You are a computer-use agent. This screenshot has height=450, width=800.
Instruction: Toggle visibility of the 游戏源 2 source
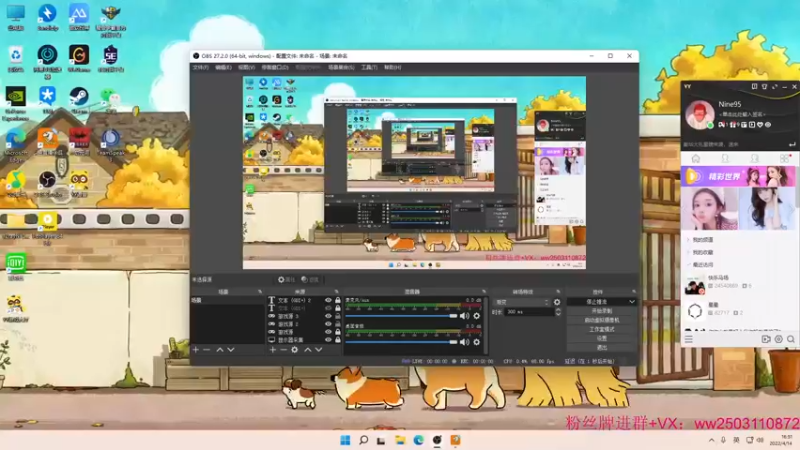tap(328, 324)
